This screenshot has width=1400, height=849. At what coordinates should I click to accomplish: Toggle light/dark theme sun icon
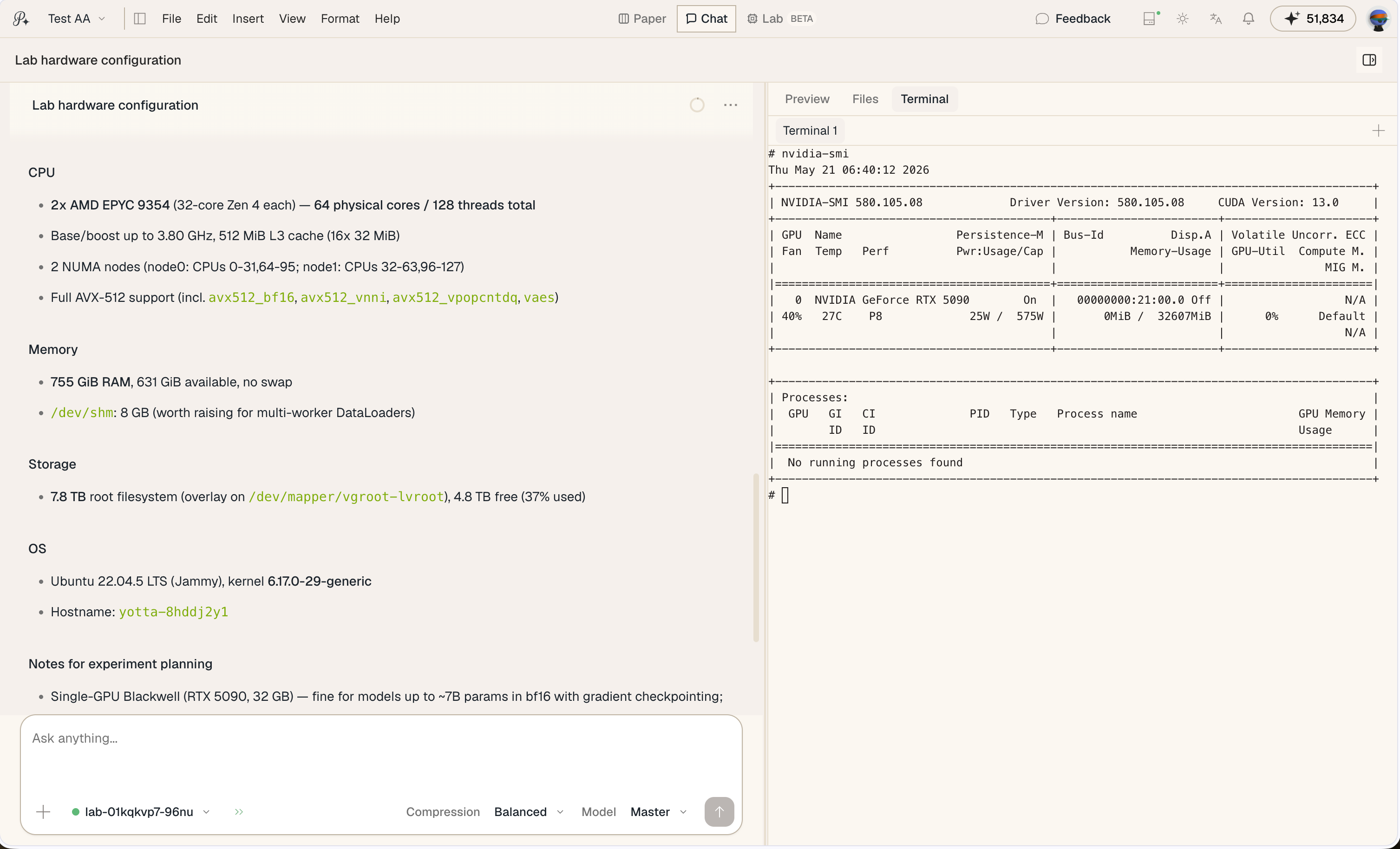pyautogui.click(x=1183, y=19)
